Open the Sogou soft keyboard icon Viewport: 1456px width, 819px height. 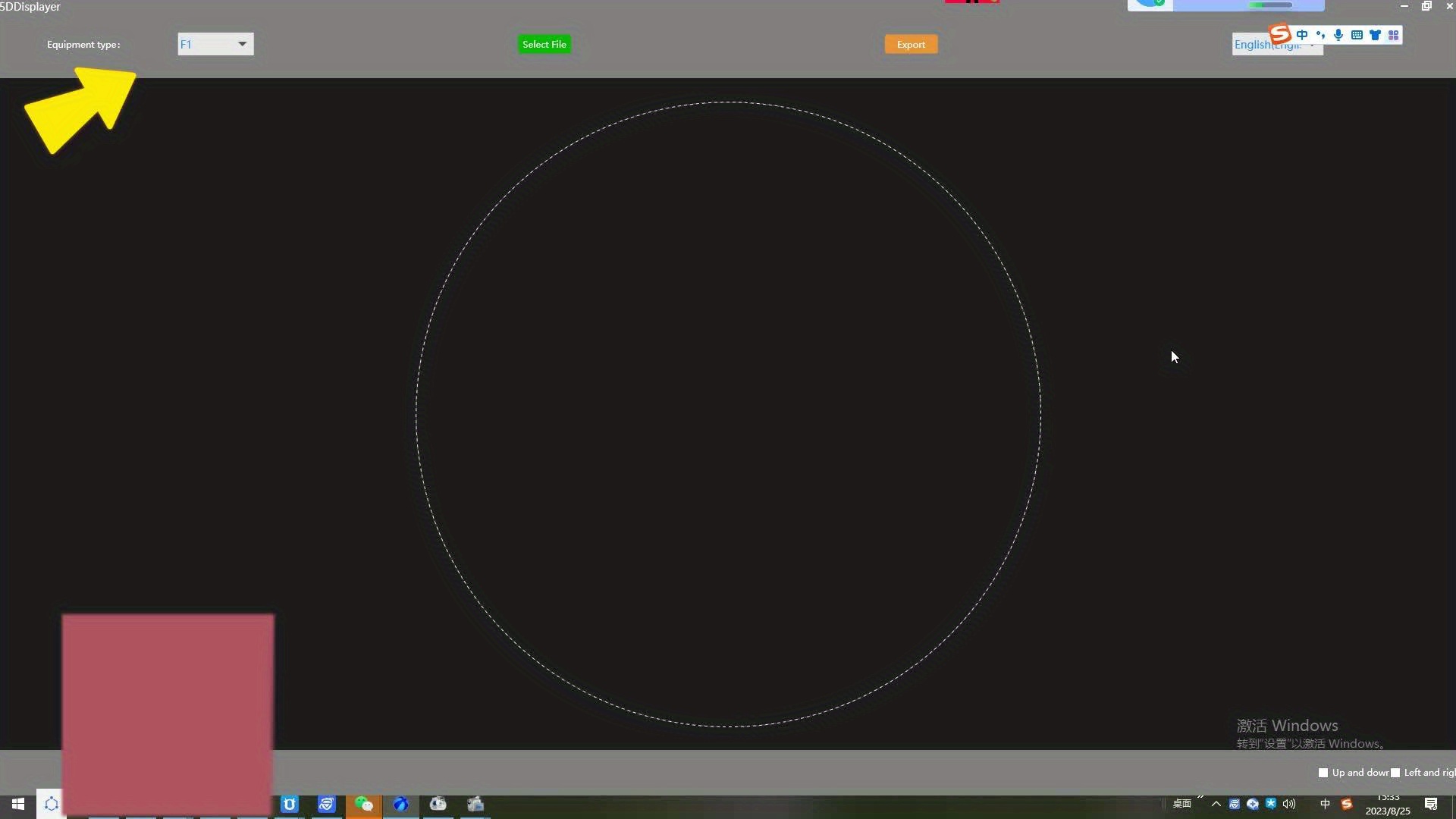point(1357,35)
